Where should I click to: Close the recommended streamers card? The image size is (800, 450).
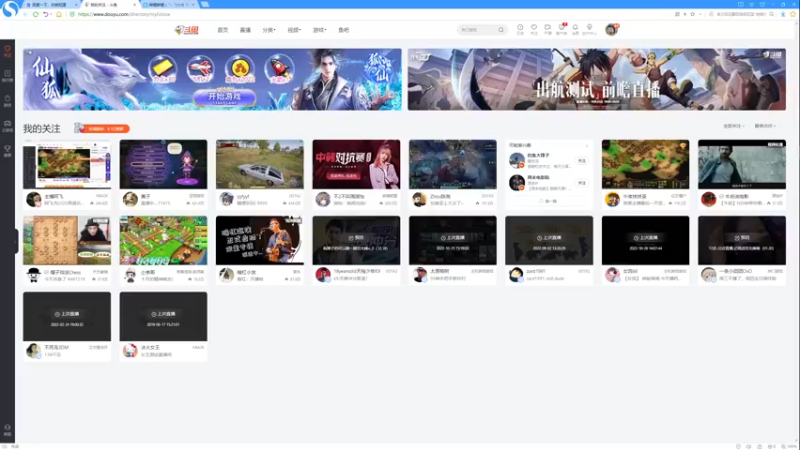(x=587, y=145)
